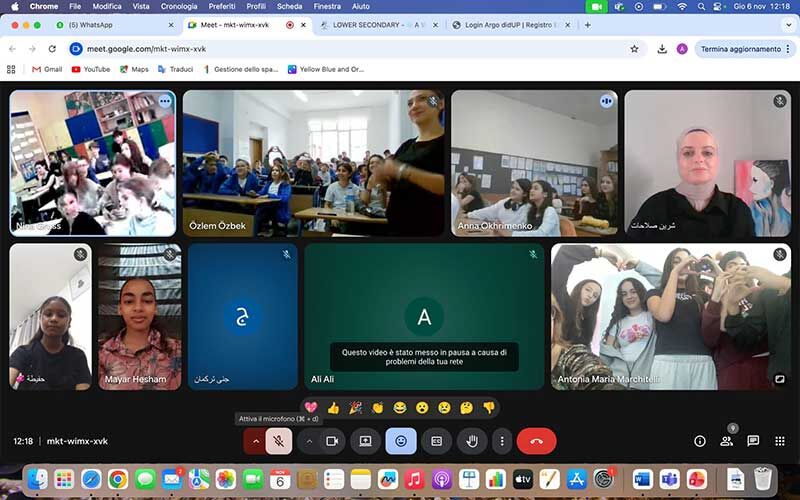The height and width of the screenshot is (500, 800).
Task: Select Mayar Hesham video tile
Action: (140, 317)
